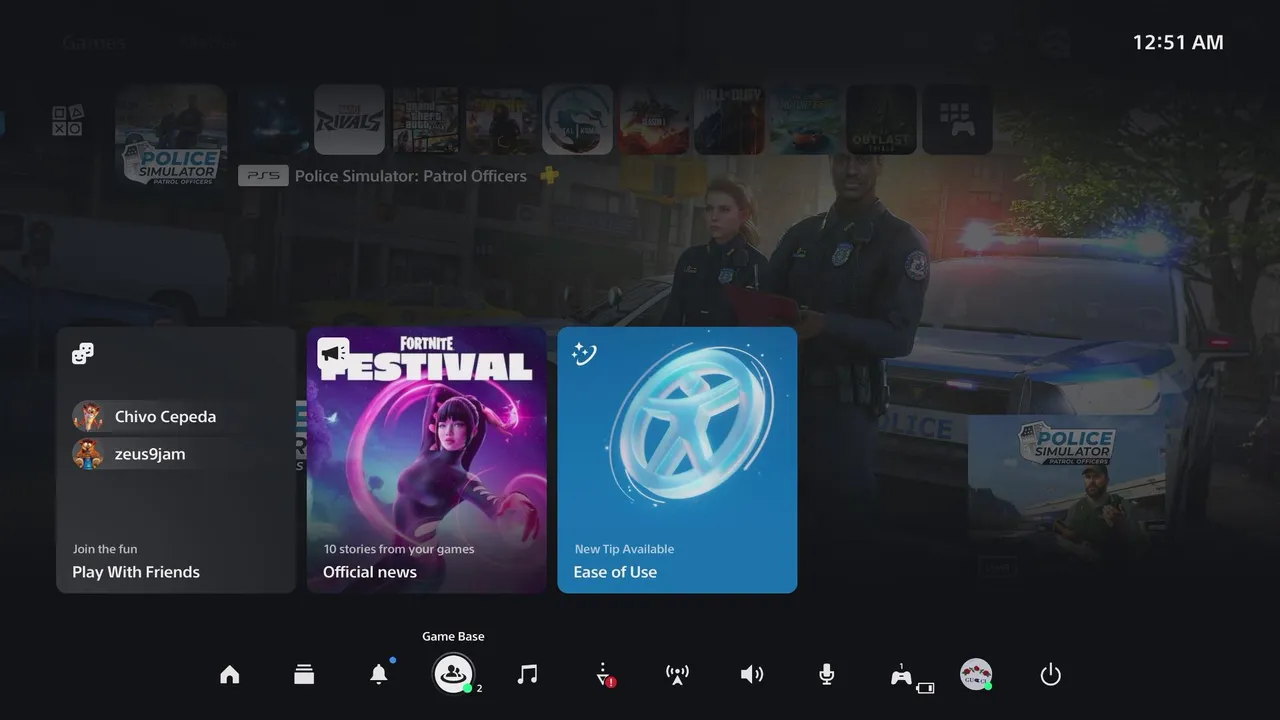This screenshot has width=1280, height=720.
Task: Click the Game Base label
Action: [453, 636]
